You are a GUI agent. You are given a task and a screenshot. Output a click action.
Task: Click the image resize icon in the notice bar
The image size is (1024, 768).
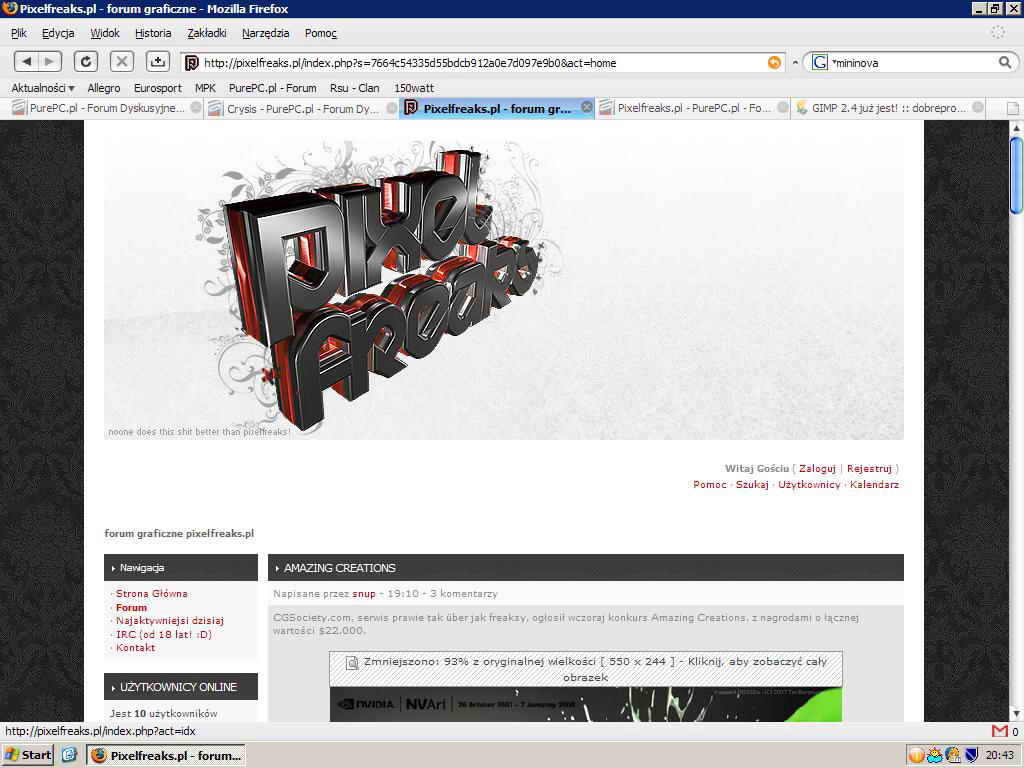pyautogui.click(x=352, y=663)
